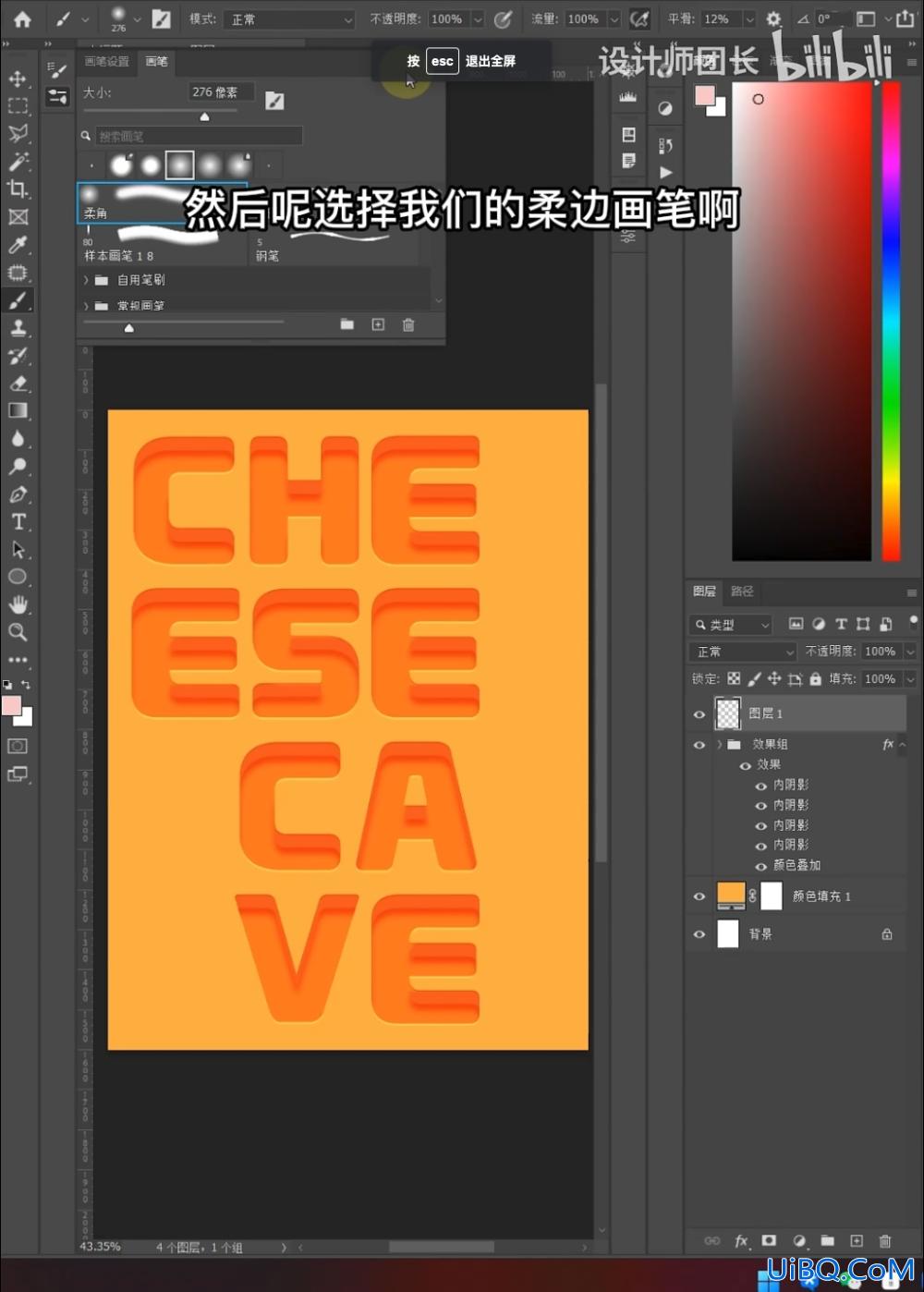Click the delete brush trash icon
Image resolution: width=924 pixels, height=1292 pixels.
coord(408,324)
